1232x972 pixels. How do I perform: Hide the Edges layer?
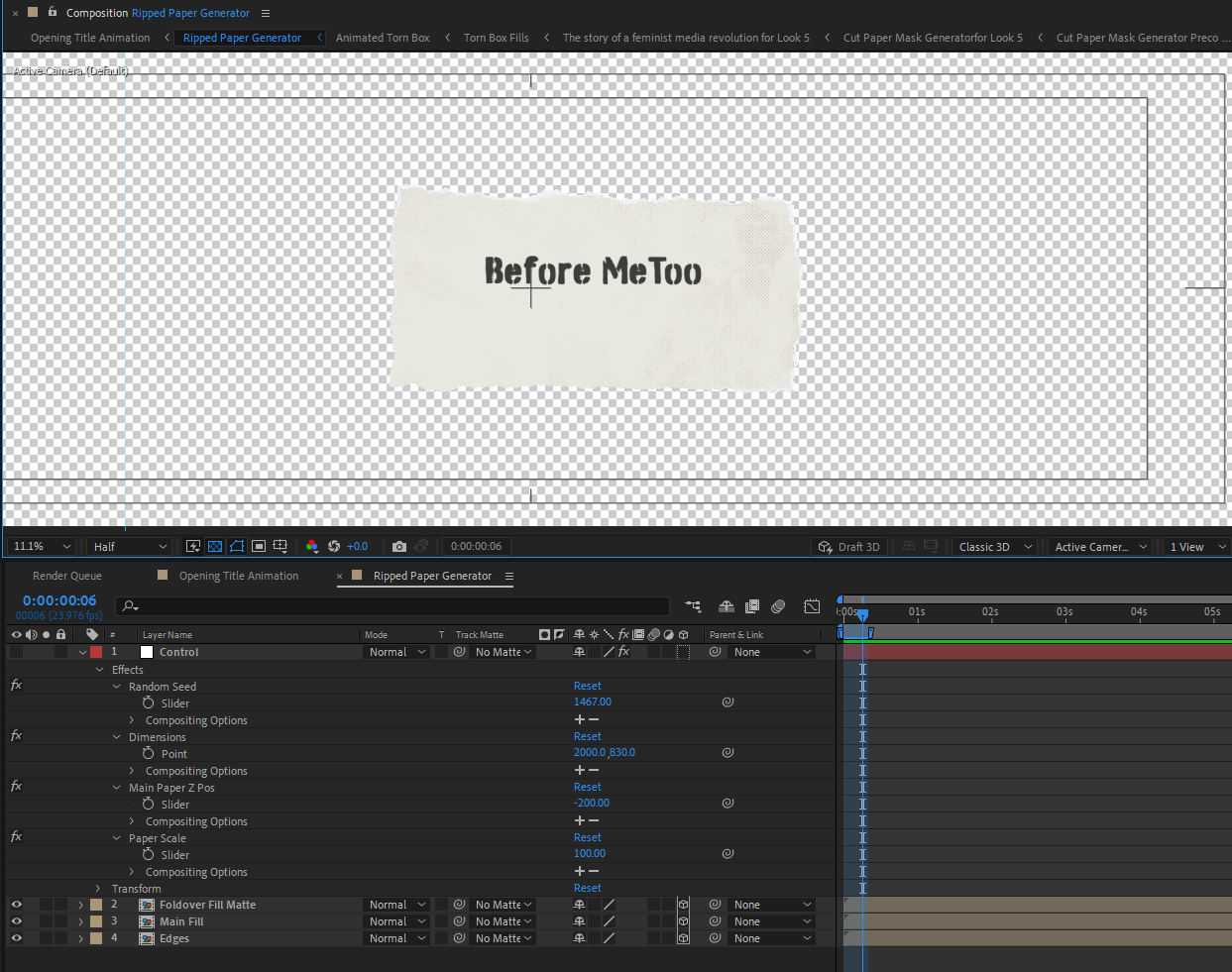[14, 937]
